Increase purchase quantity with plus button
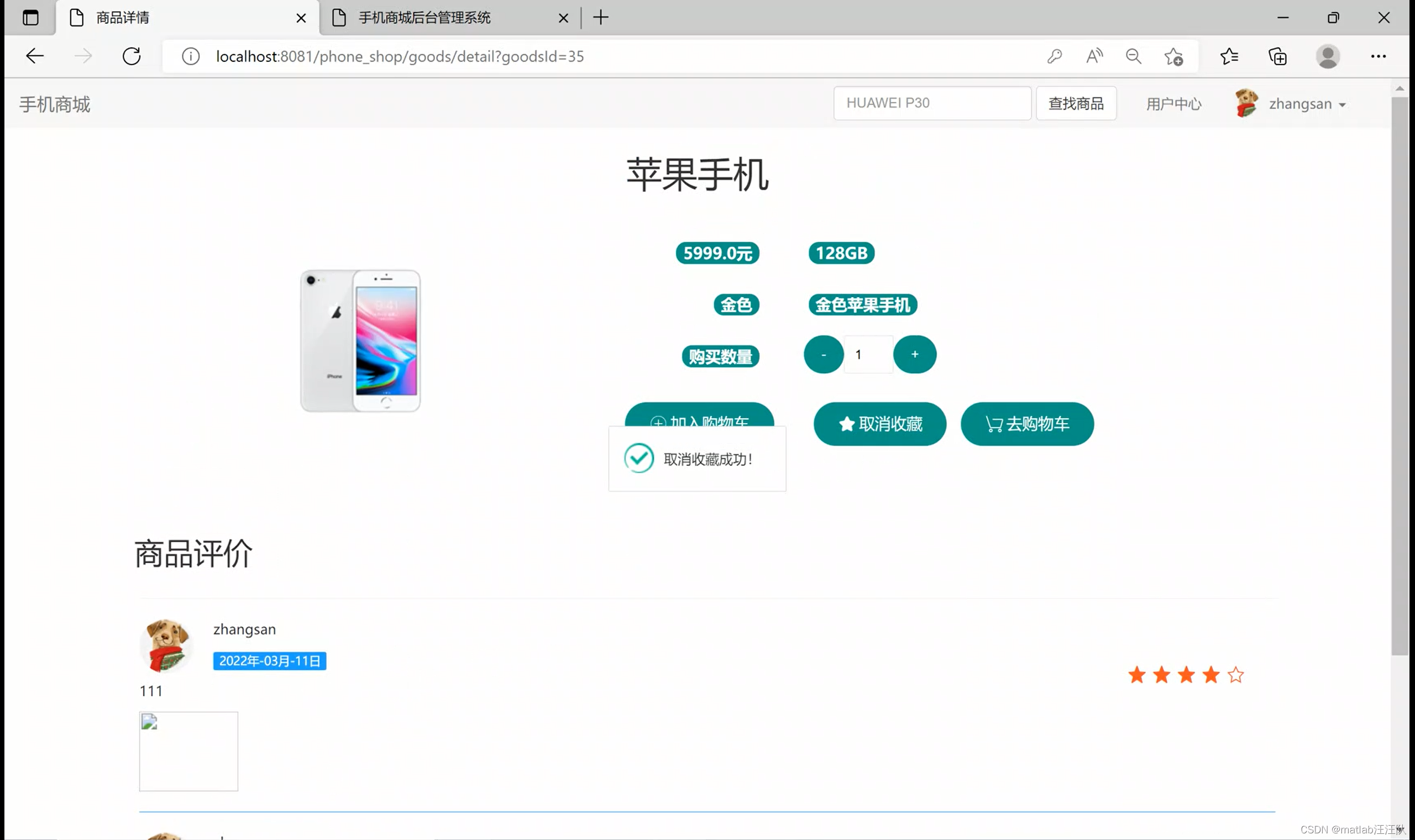The image size is (1415, 840). coord(914,354)
